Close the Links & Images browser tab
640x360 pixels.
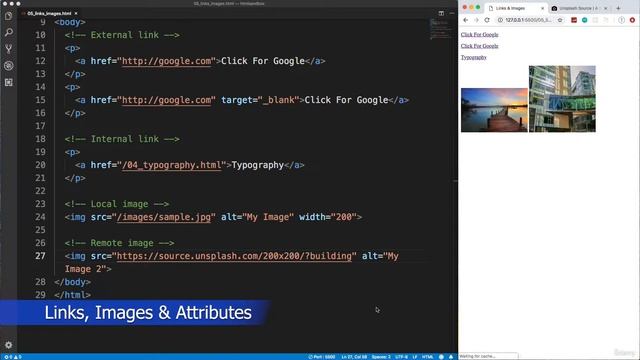pyautogui.click(x=542, y=8)
